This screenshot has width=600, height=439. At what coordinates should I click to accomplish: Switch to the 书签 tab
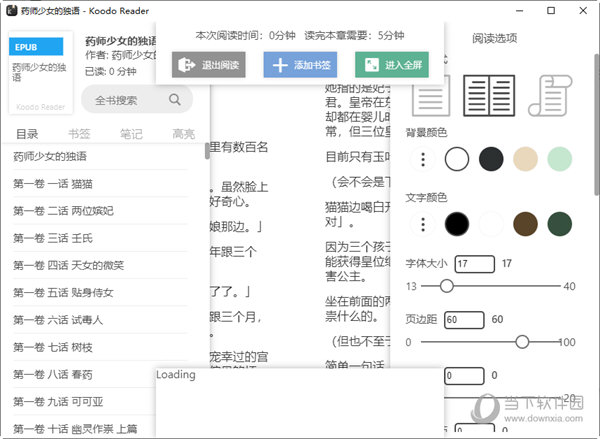tap(79, 134)
